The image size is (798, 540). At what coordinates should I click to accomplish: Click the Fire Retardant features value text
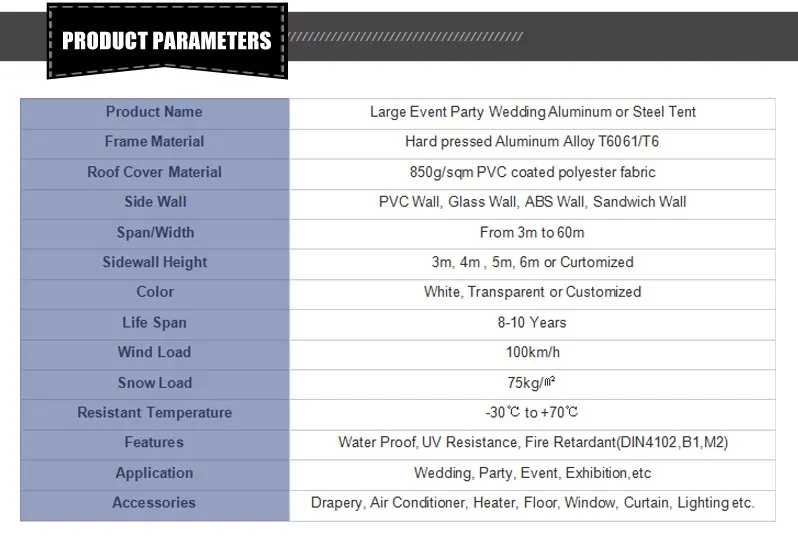tap(532, 442)
